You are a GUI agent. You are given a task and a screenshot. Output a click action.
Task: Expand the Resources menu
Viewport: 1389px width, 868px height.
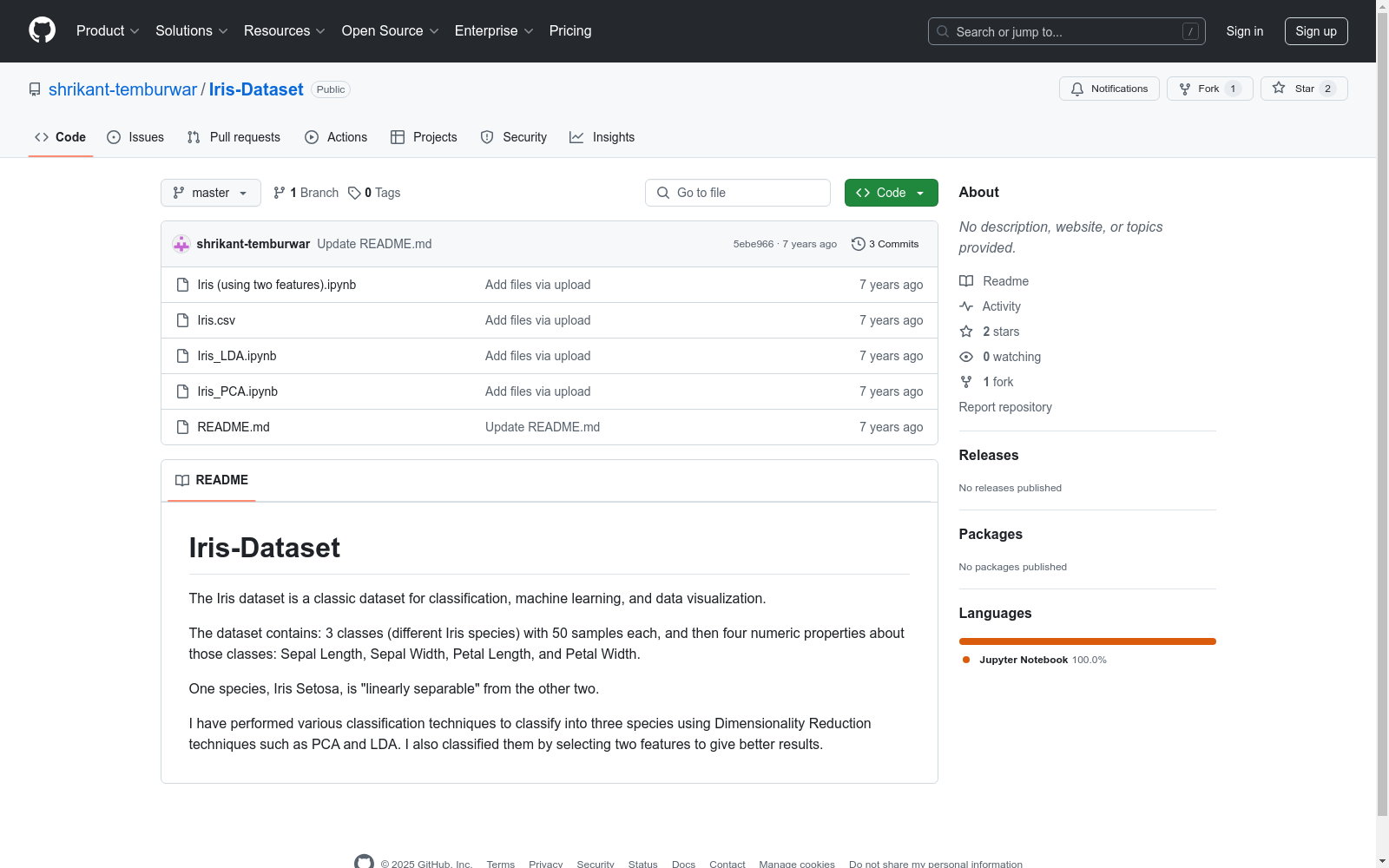285,31
